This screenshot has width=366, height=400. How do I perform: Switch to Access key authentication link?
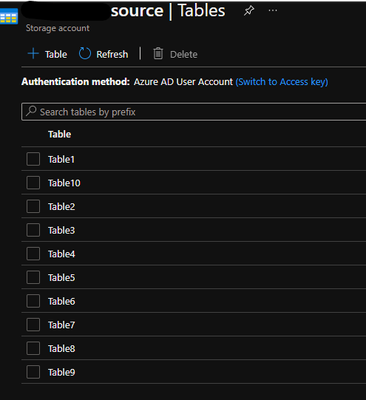click(x=282, y=82)
